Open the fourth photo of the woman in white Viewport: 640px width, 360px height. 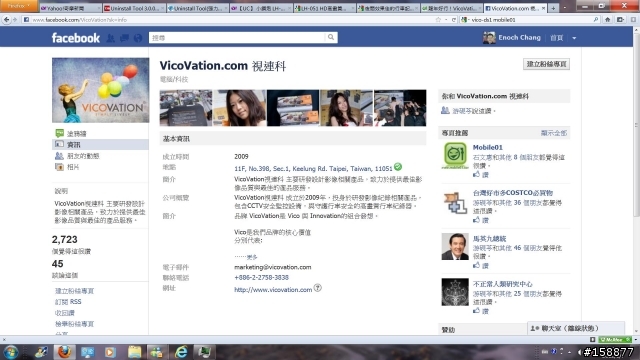tap(346, 108)
